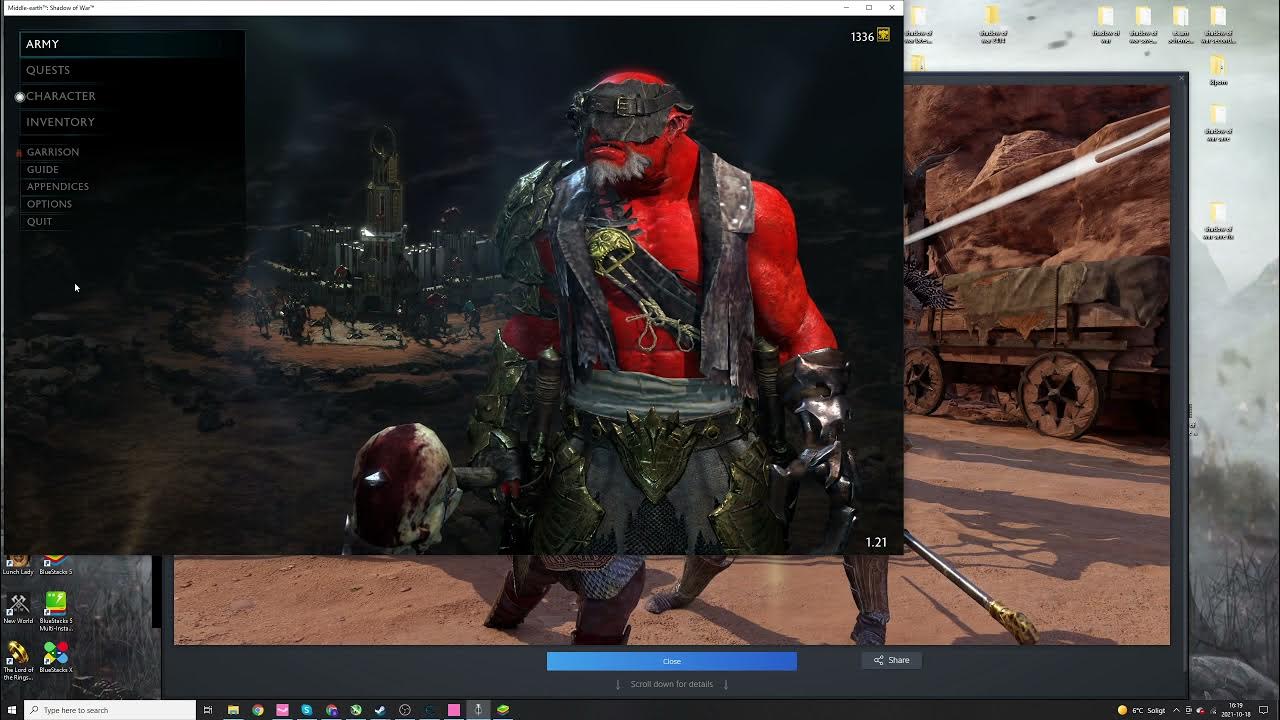Open The Lord of the Rings shortcut
This screenshot has width=1280, height=720.
[18, 660]
